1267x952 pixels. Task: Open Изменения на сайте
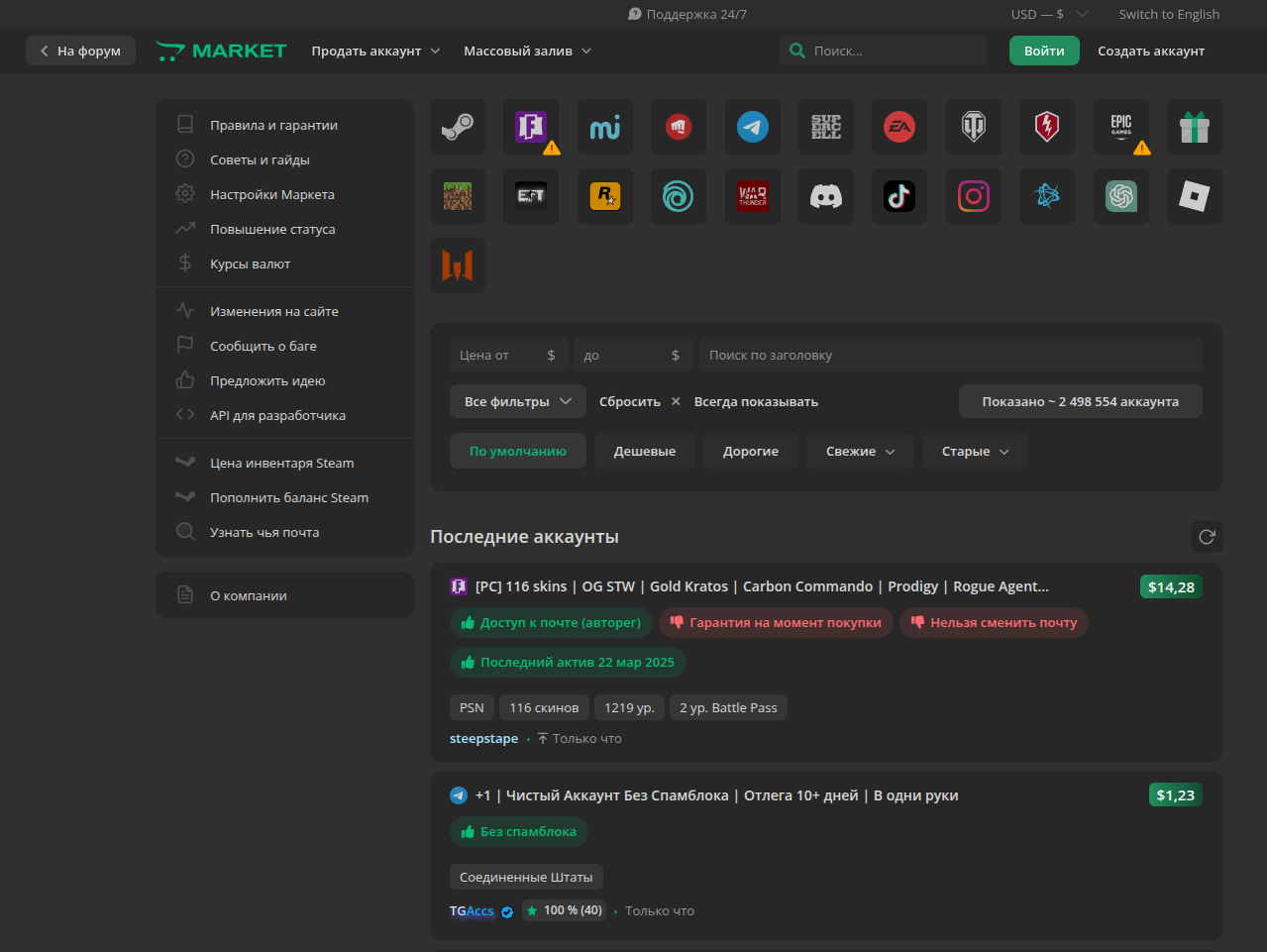tap(284, 311)
